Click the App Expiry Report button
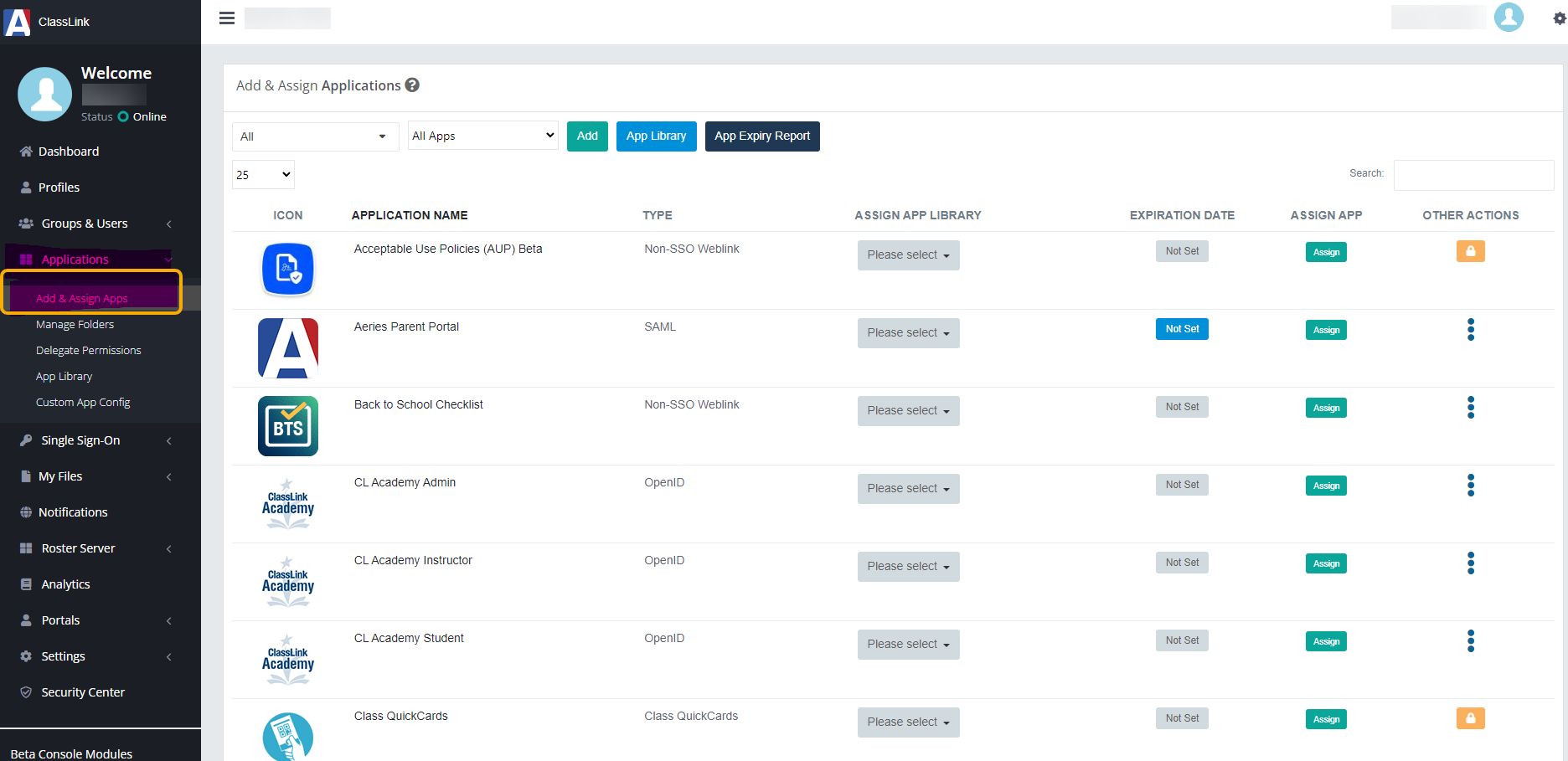 tap(762, 136)
